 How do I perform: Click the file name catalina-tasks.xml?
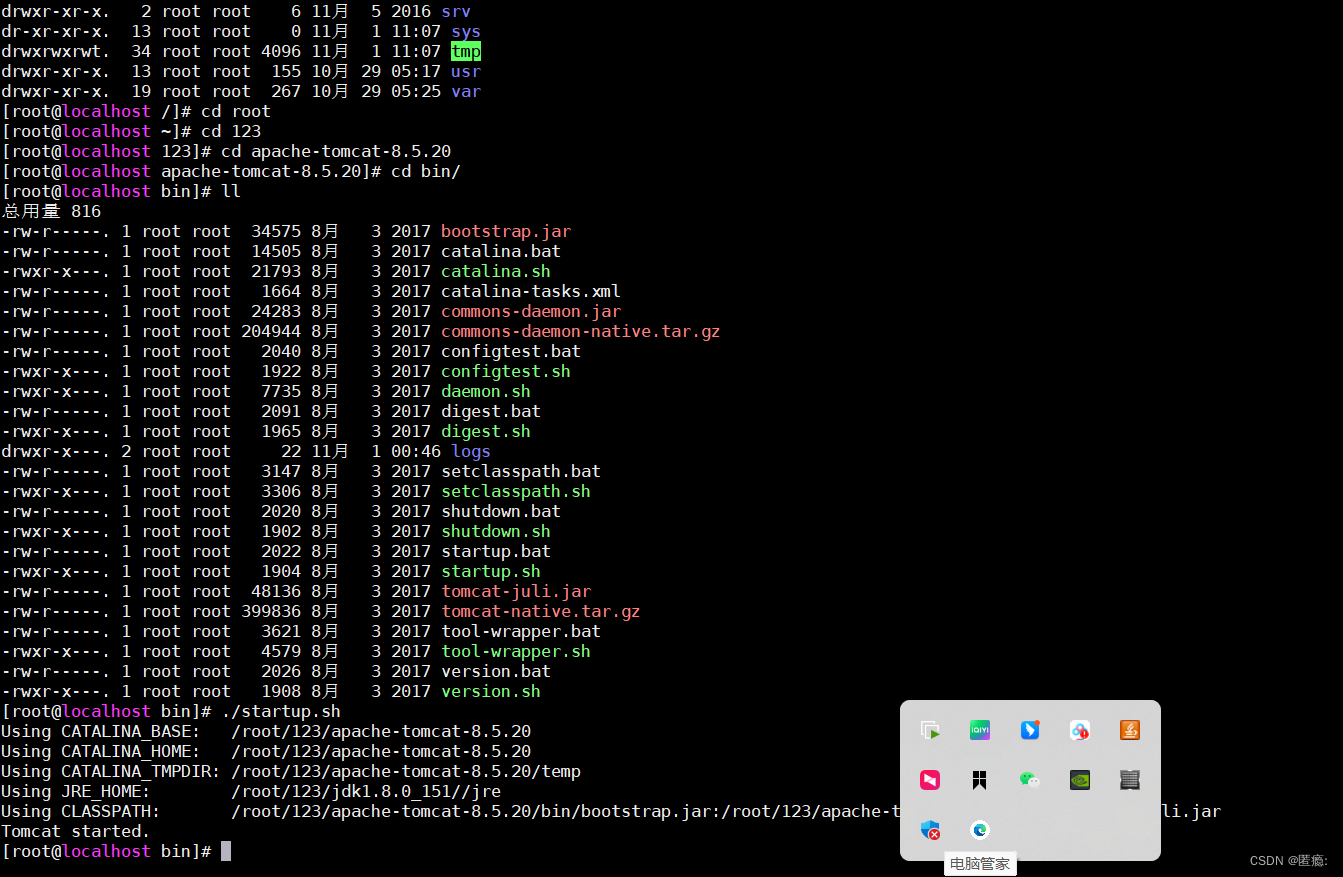point(531,291)
